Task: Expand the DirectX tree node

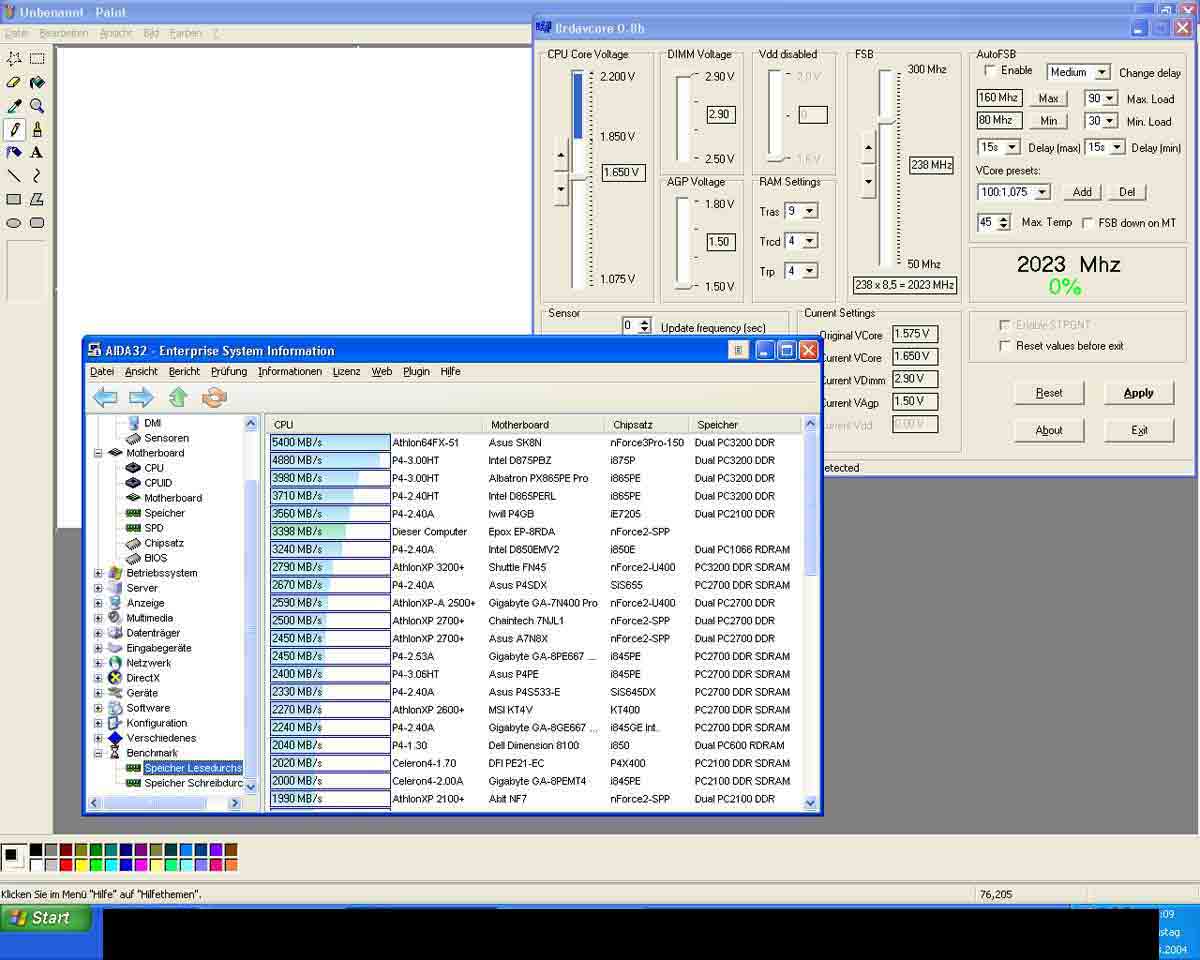Action: (98, 678)
